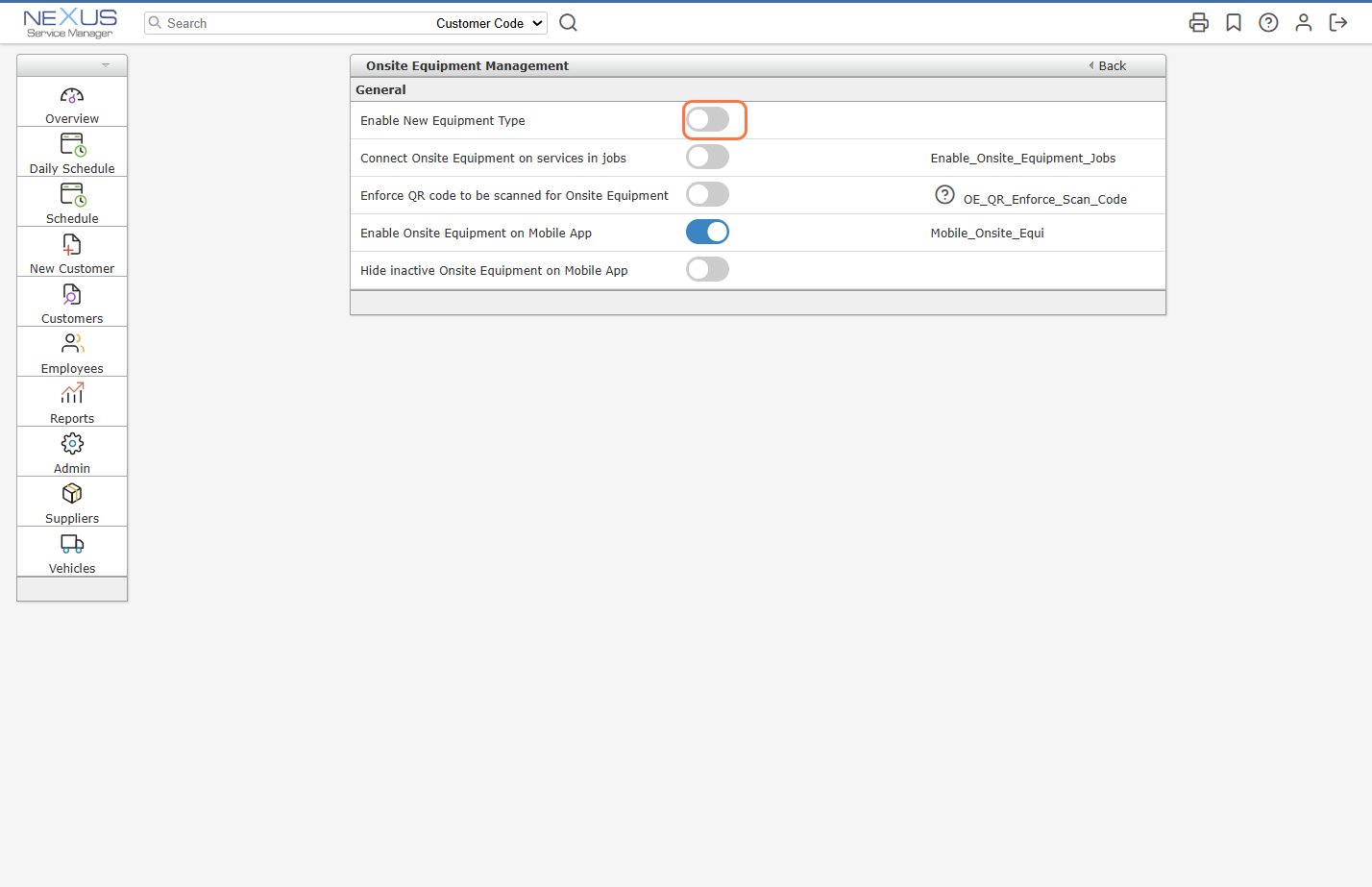Click the Enforce QR code label text
This screenshot has width=1372, height=887.
[x=514, y=195]
